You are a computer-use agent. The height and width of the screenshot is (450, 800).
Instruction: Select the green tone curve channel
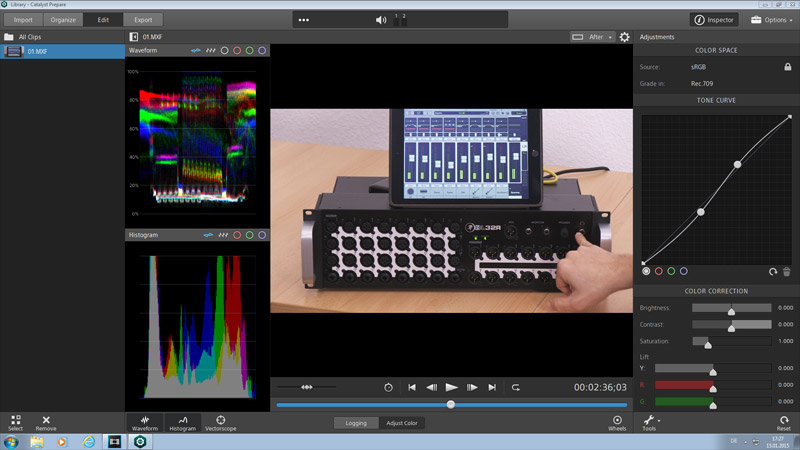coord(671,271)
